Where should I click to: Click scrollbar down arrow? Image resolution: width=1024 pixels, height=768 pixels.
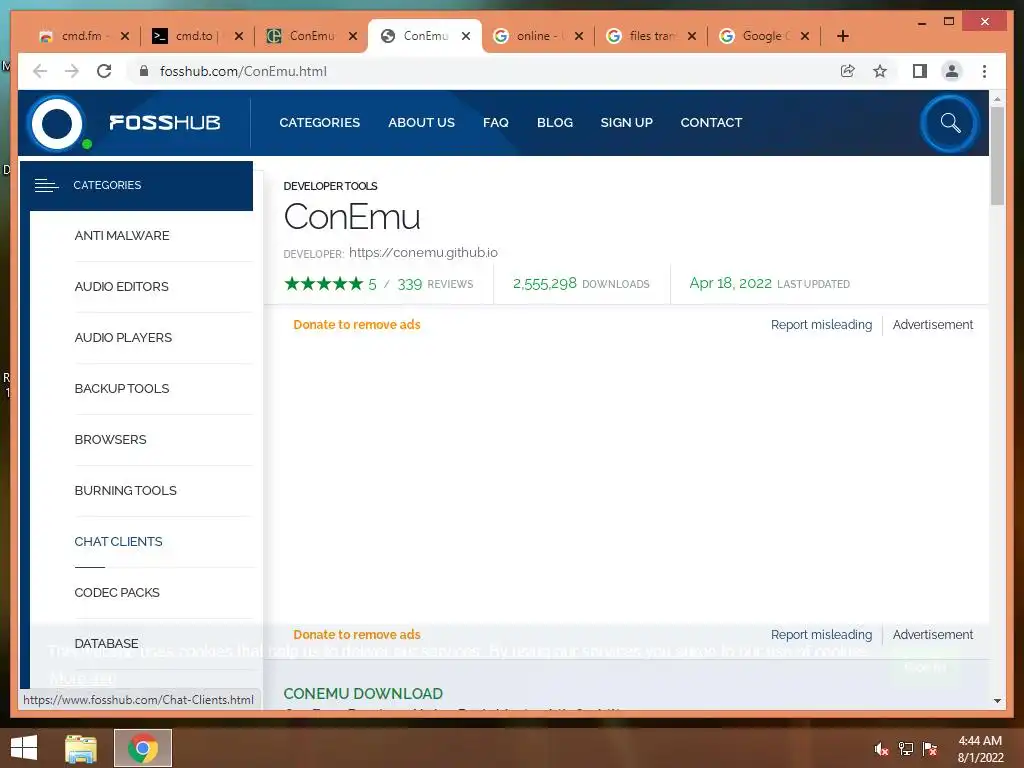pyautogui.click(x=997, y=701)
